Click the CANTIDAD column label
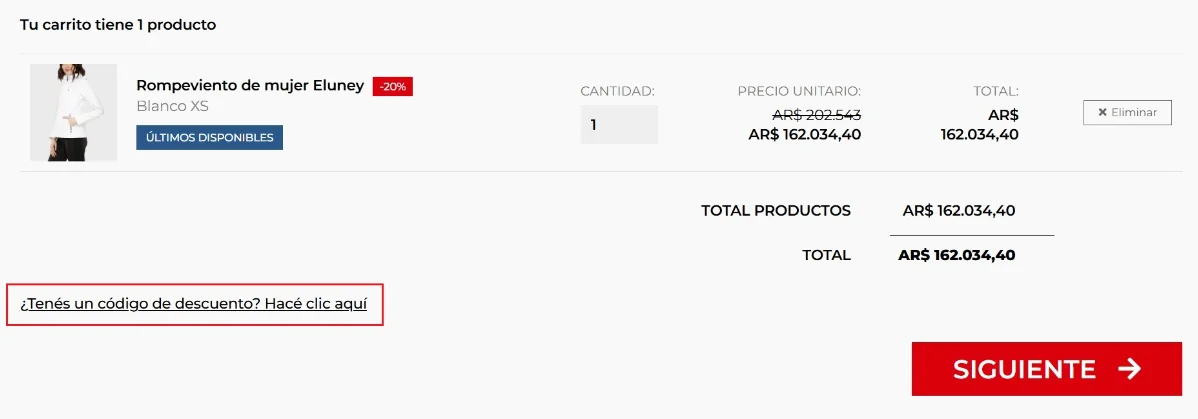 coord(617,91)
